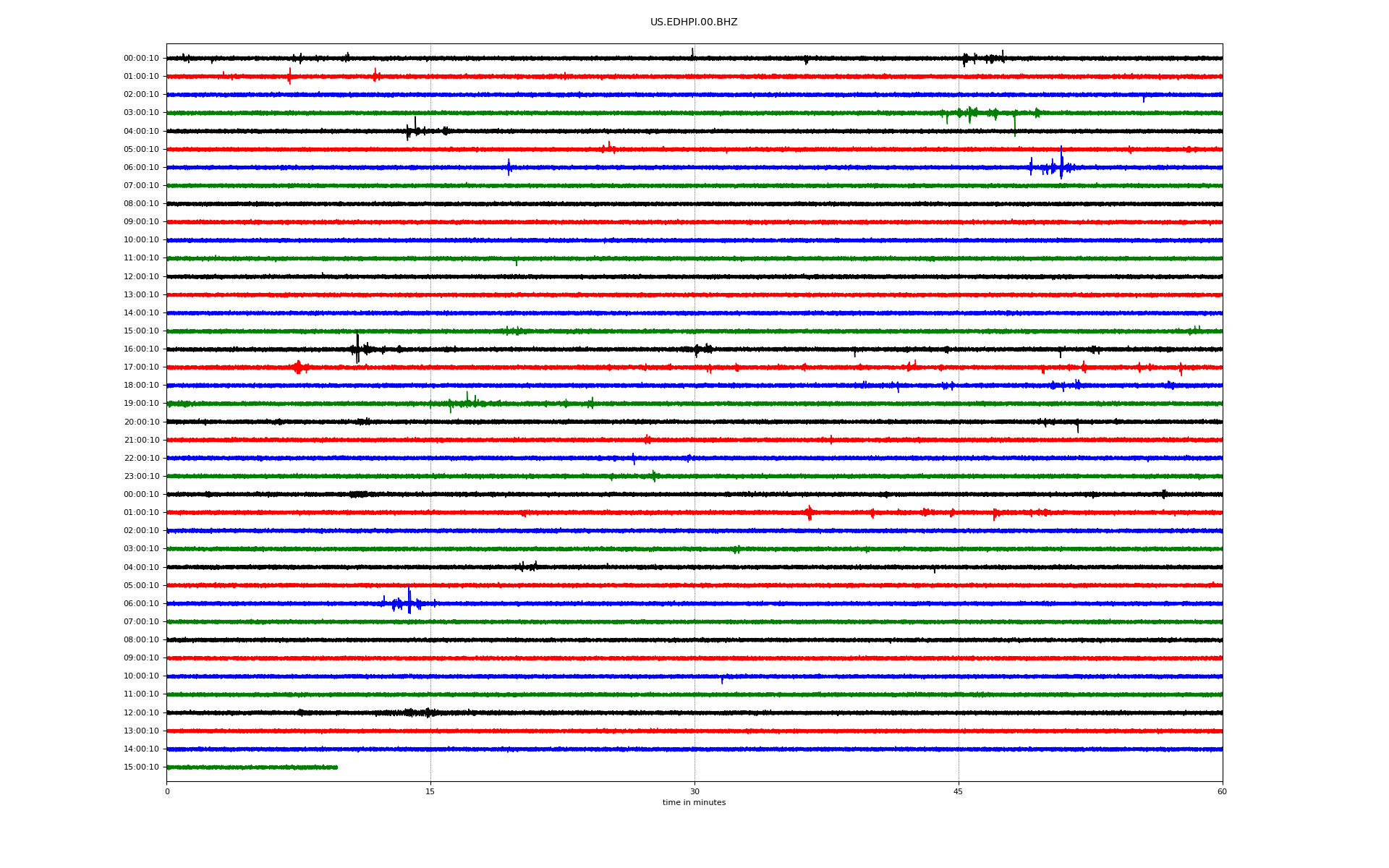The height and width of the screenshot is (868, 1389).
Task: Click the 60 tick label on x-axis
Action: pyautogui.click(x=1221, y=791)
